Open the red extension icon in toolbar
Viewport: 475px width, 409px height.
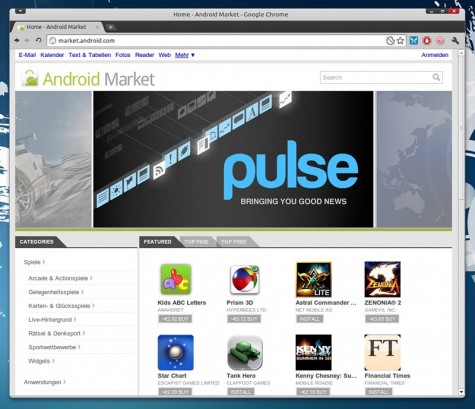(427, 41)
